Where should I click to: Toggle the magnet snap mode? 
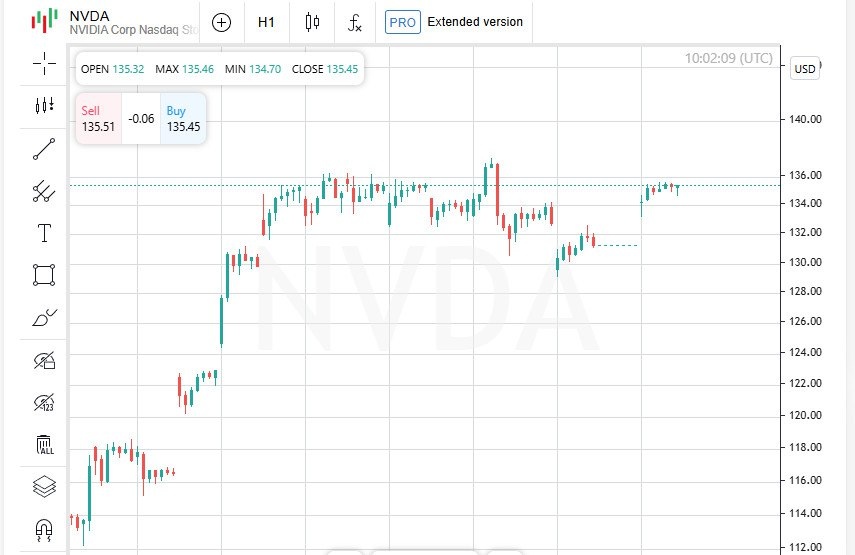point(44,529)
